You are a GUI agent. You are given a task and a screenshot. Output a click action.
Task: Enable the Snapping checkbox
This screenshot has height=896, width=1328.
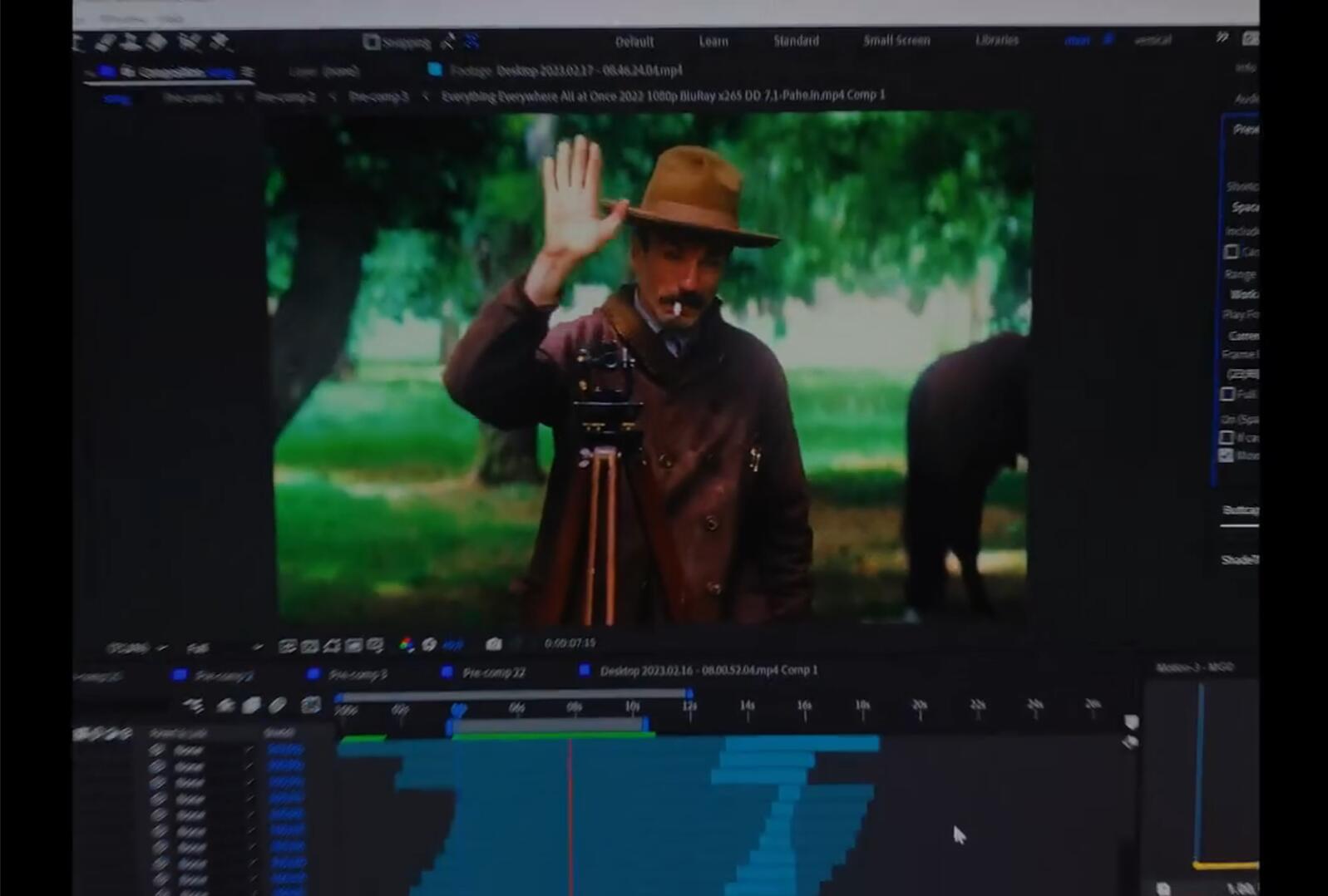372,42
